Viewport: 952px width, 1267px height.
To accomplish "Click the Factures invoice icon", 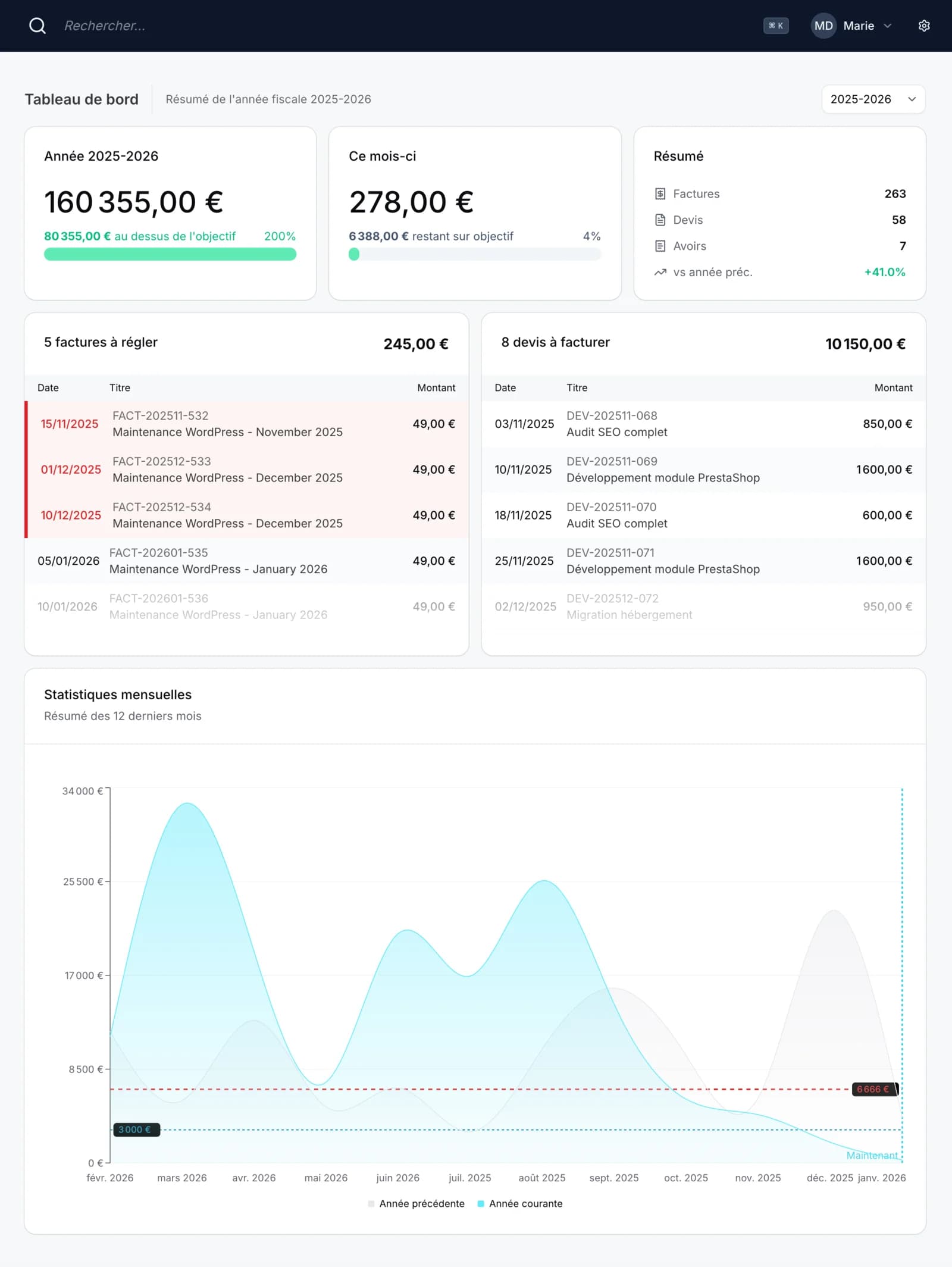I will point(660,194).
